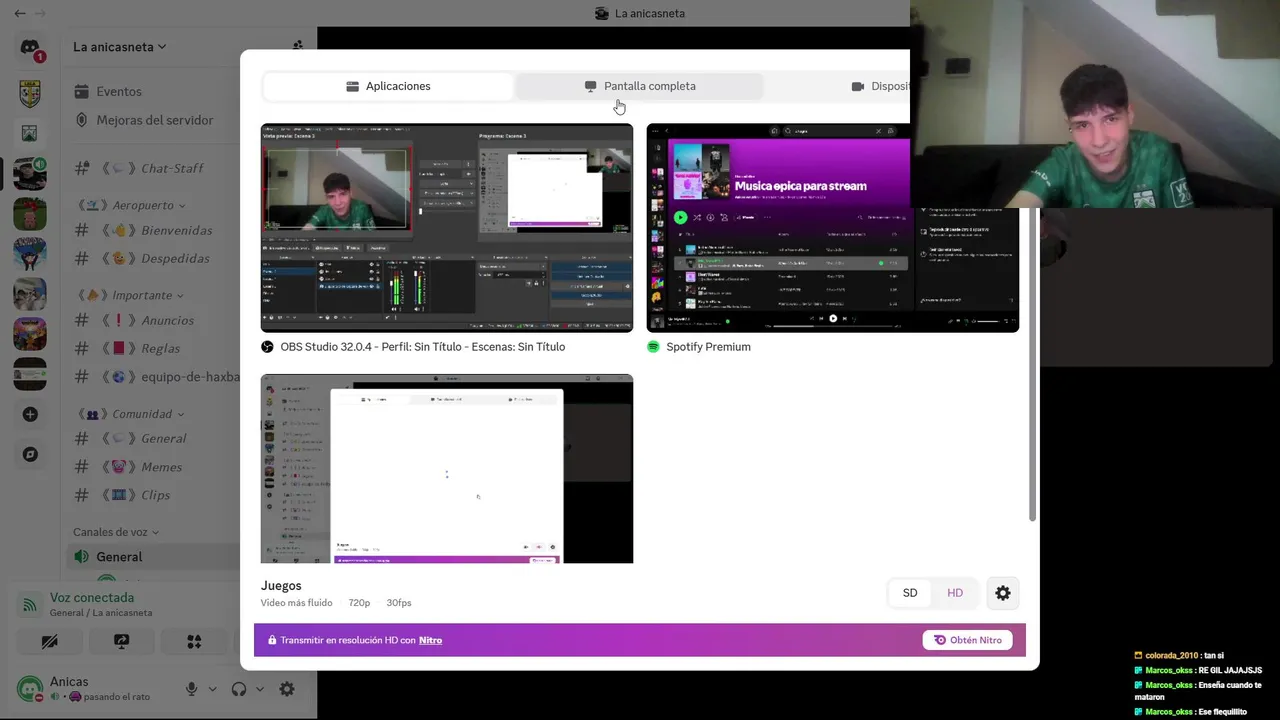Open the shield crest server icon
The height and width of the screenshot is (720, 1280).
tap(30, 94)
